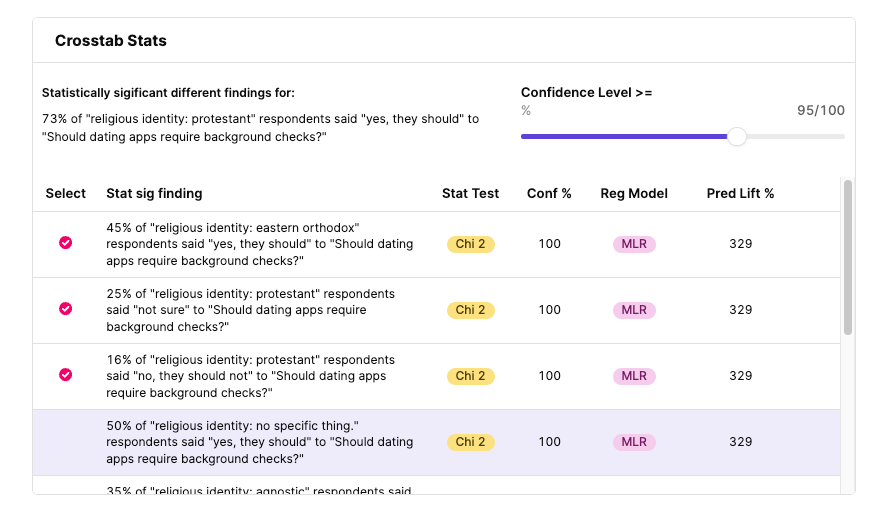Click MLR badge in protestant "not sure" row
Image resolution: width=874 pixels, height=510 pixels.
coord(634,310)
